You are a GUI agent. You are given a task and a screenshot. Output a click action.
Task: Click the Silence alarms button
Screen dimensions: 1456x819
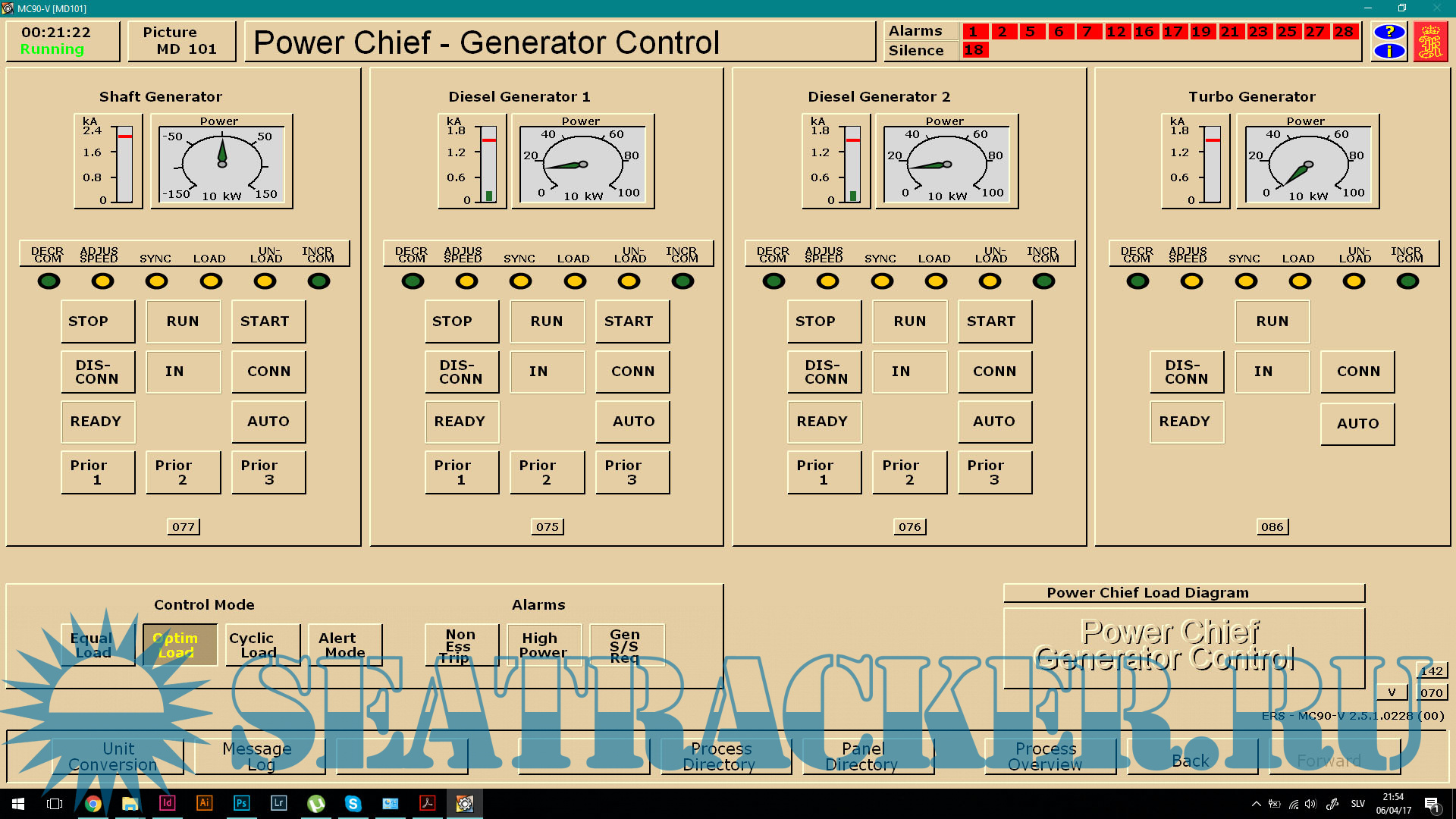tap(916, 51)
